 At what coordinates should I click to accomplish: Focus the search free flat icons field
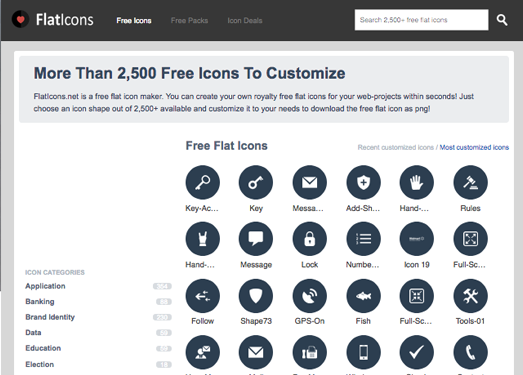421,20
